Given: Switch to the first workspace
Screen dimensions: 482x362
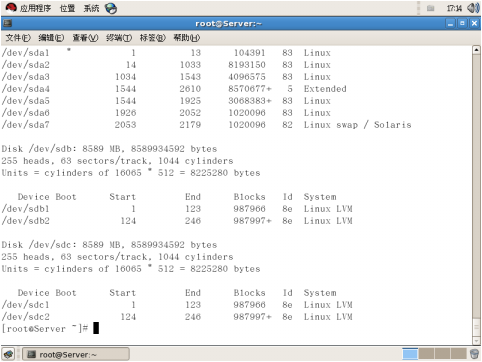Looking at the screenshot, I should (410, 354).
